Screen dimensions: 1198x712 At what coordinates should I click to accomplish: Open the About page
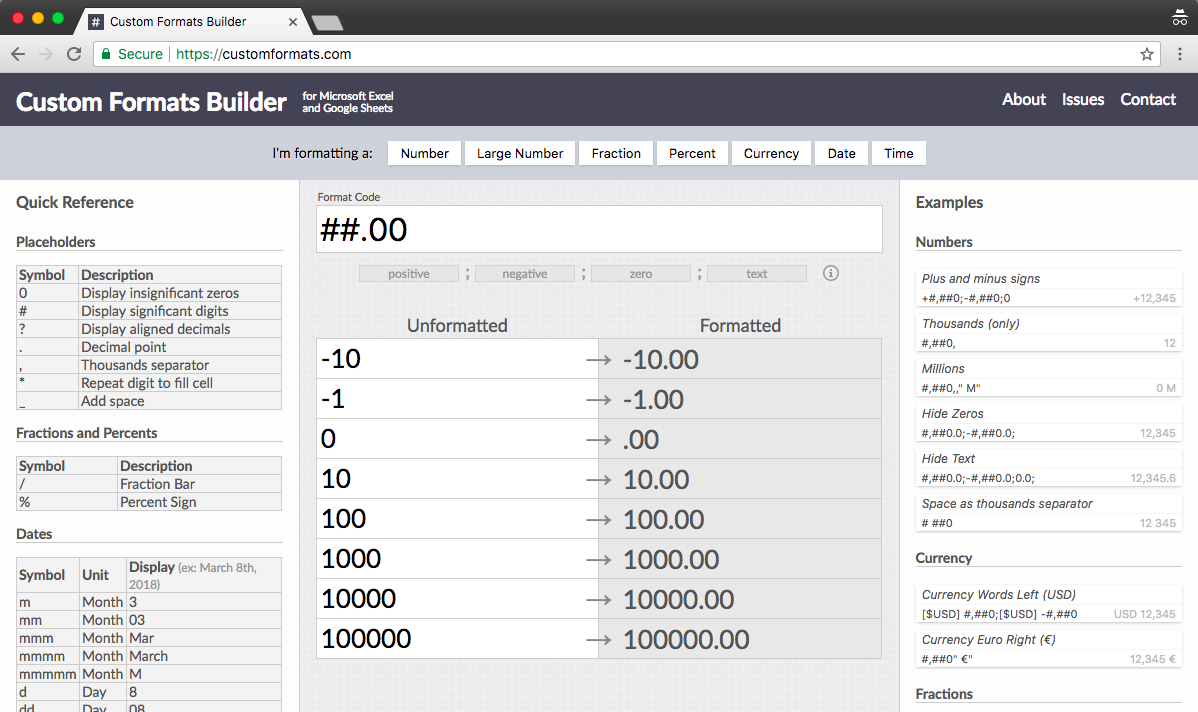point(1023,99)
